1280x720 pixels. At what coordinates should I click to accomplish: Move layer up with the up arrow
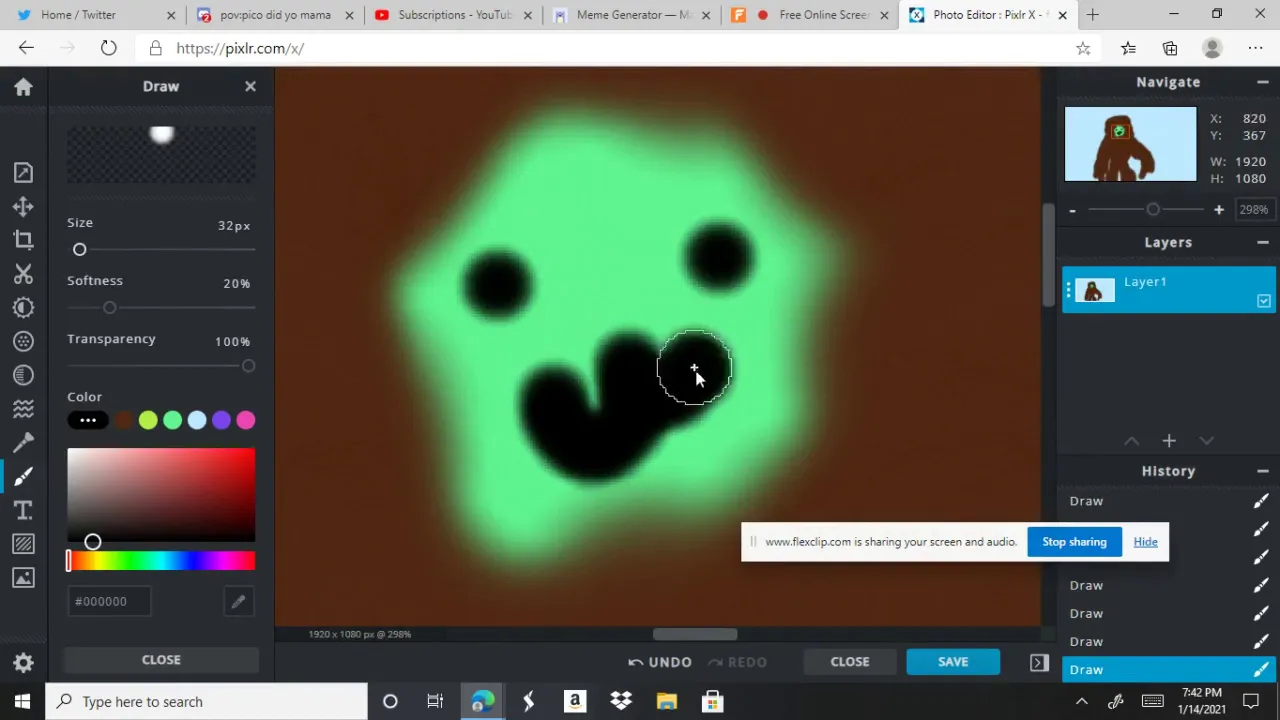click(1131, 441)
